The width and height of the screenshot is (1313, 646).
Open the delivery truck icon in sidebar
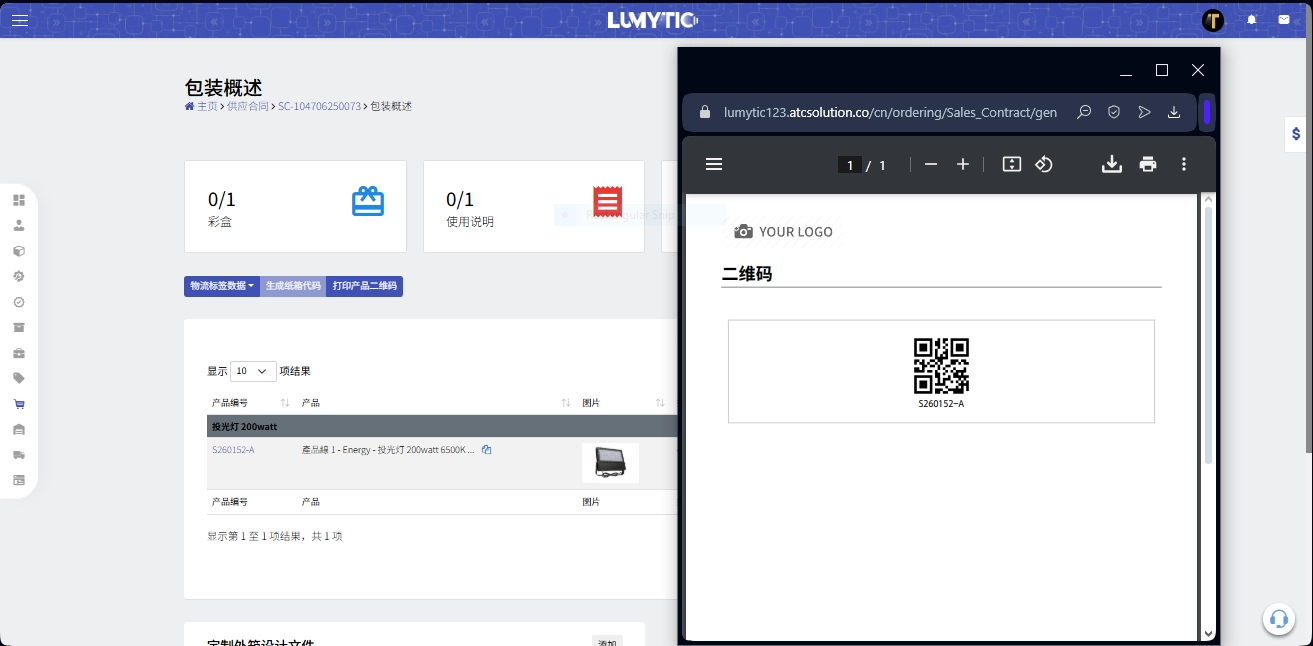point(19,455)
